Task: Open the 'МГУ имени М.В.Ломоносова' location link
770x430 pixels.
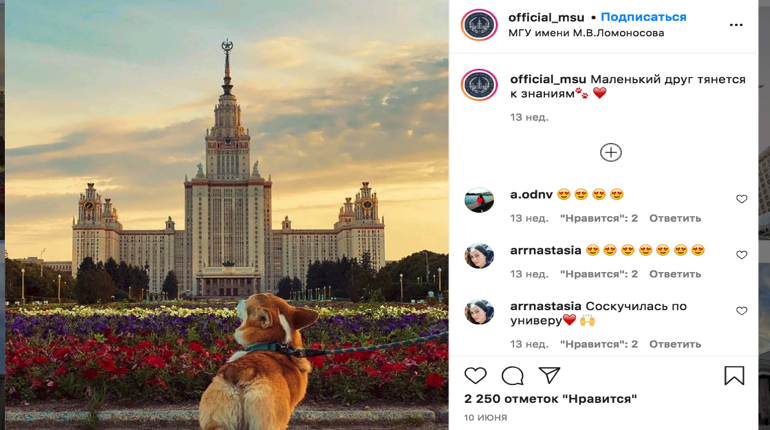Action: click(x=586, y=33)
